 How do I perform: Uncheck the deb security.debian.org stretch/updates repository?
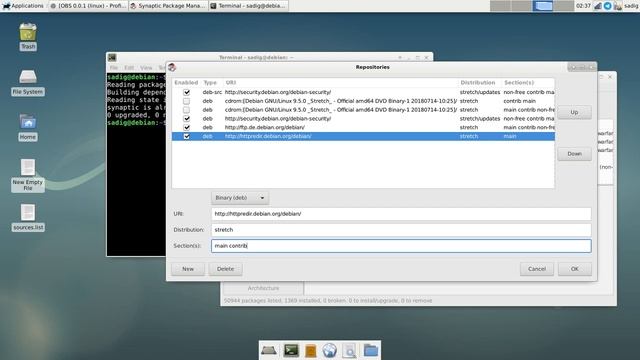click(187, 118)
